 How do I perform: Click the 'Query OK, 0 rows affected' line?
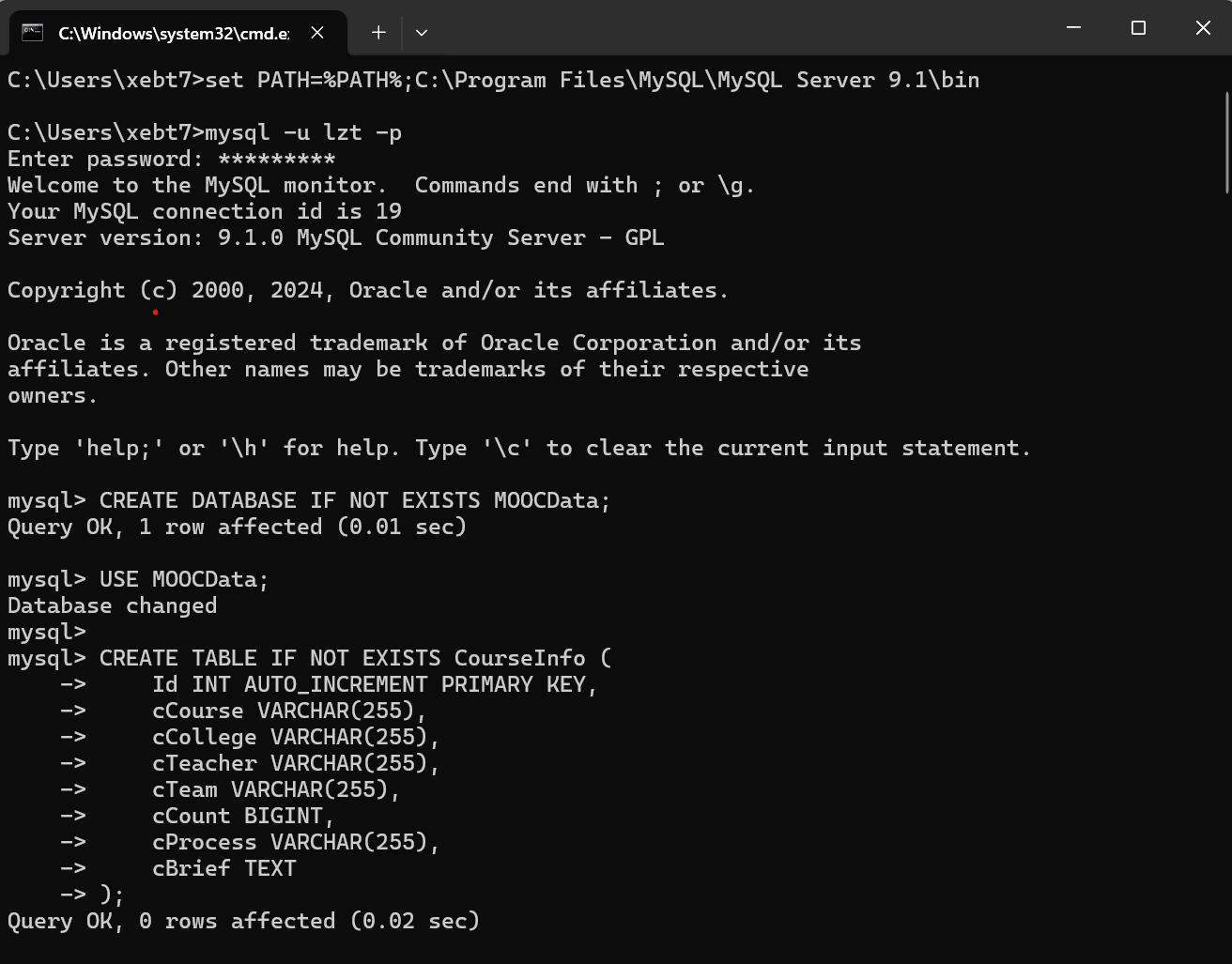click(243, 921)
